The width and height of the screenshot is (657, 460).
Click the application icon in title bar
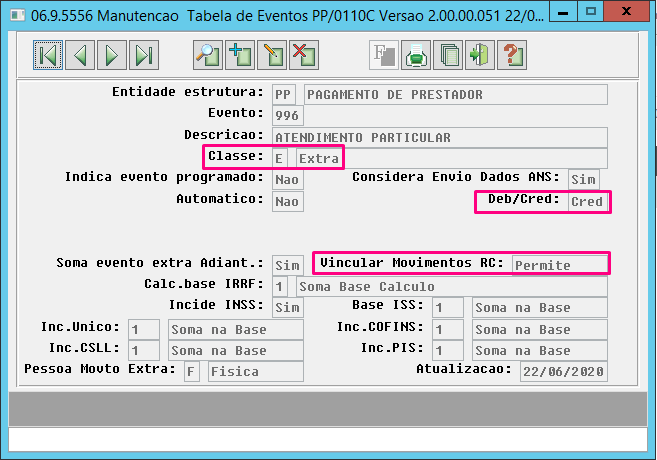17,16
